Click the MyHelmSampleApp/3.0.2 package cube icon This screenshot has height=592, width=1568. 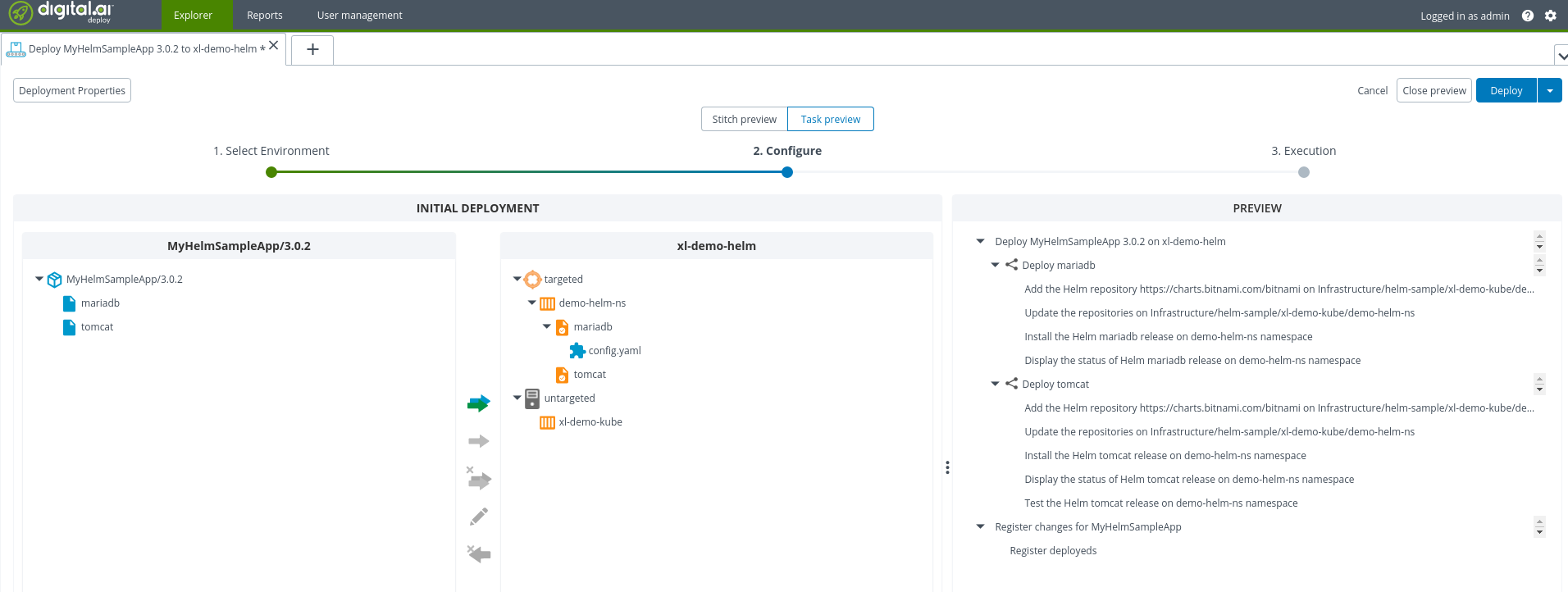(x=55, y=280)
